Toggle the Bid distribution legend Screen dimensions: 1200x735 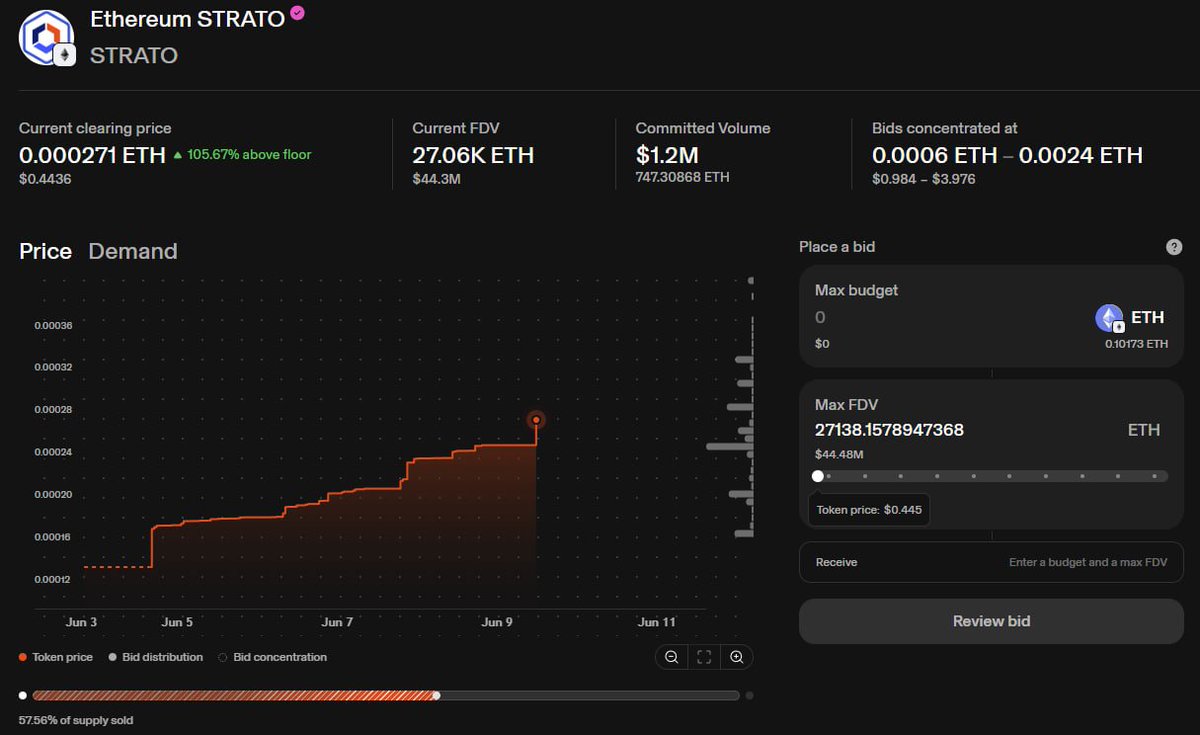[155, 657]
